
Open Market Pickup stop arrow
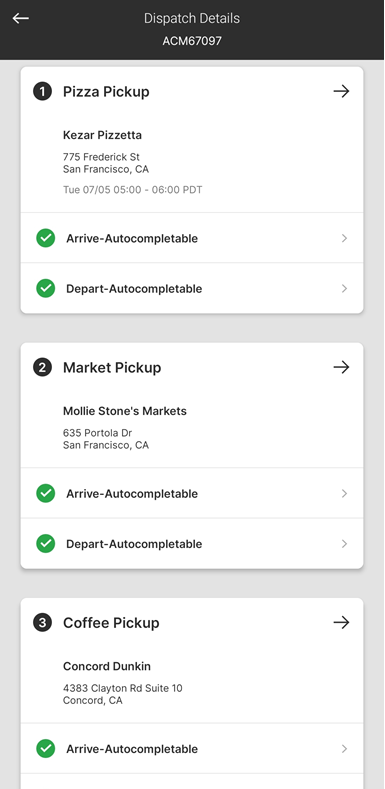[341, 367]
